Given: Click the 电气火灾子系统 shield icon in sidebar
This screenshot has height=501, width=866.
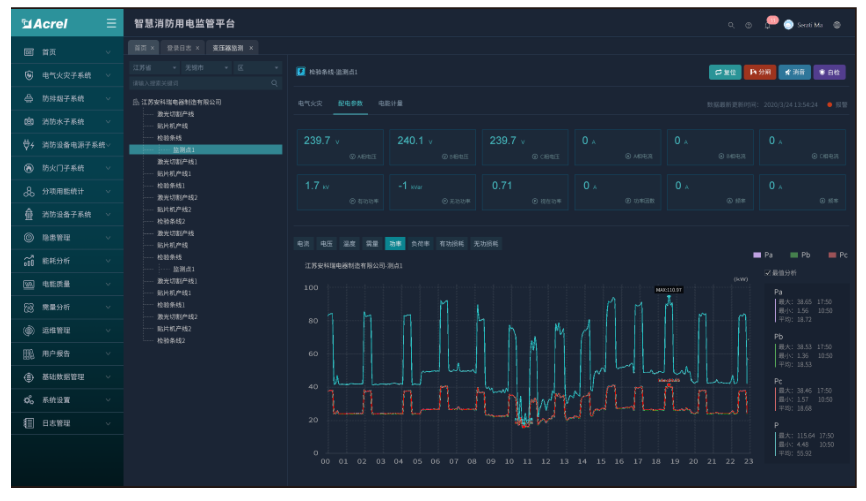Looking at the screenshot, I should coord(29,75).
